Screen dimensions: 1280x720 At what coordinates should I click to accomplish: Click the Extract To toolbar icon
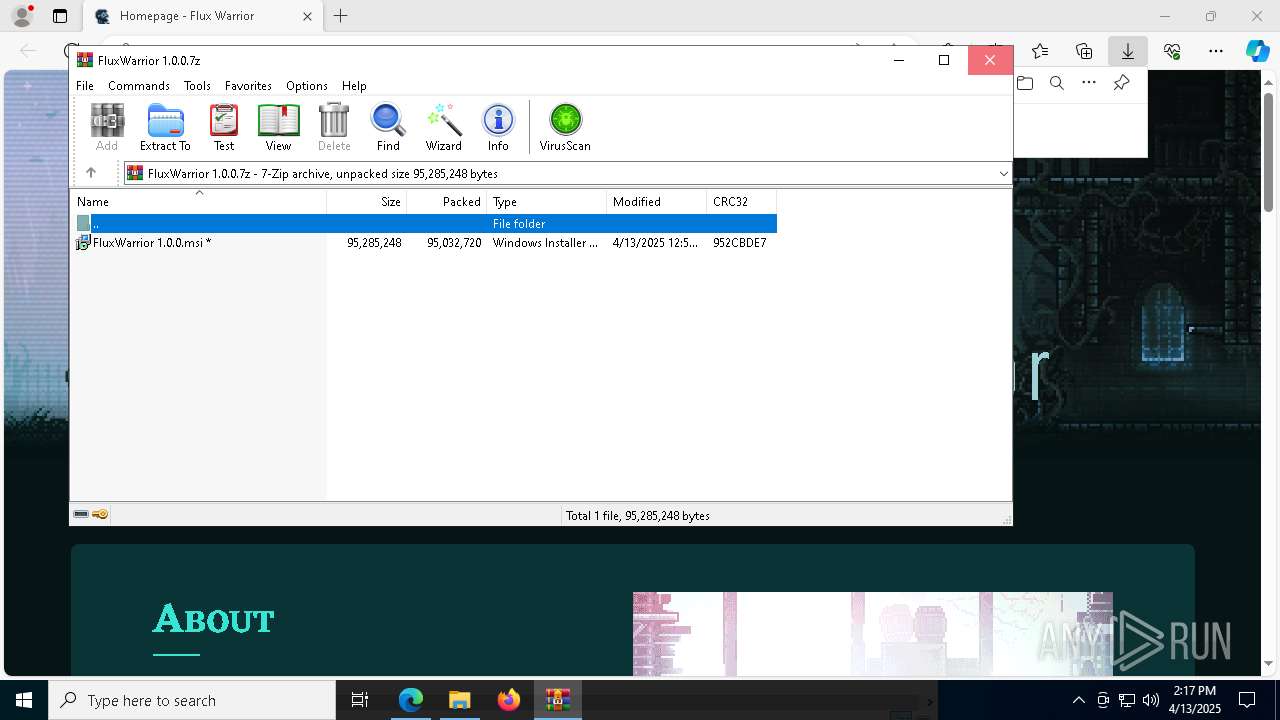(x=165, y=127)
